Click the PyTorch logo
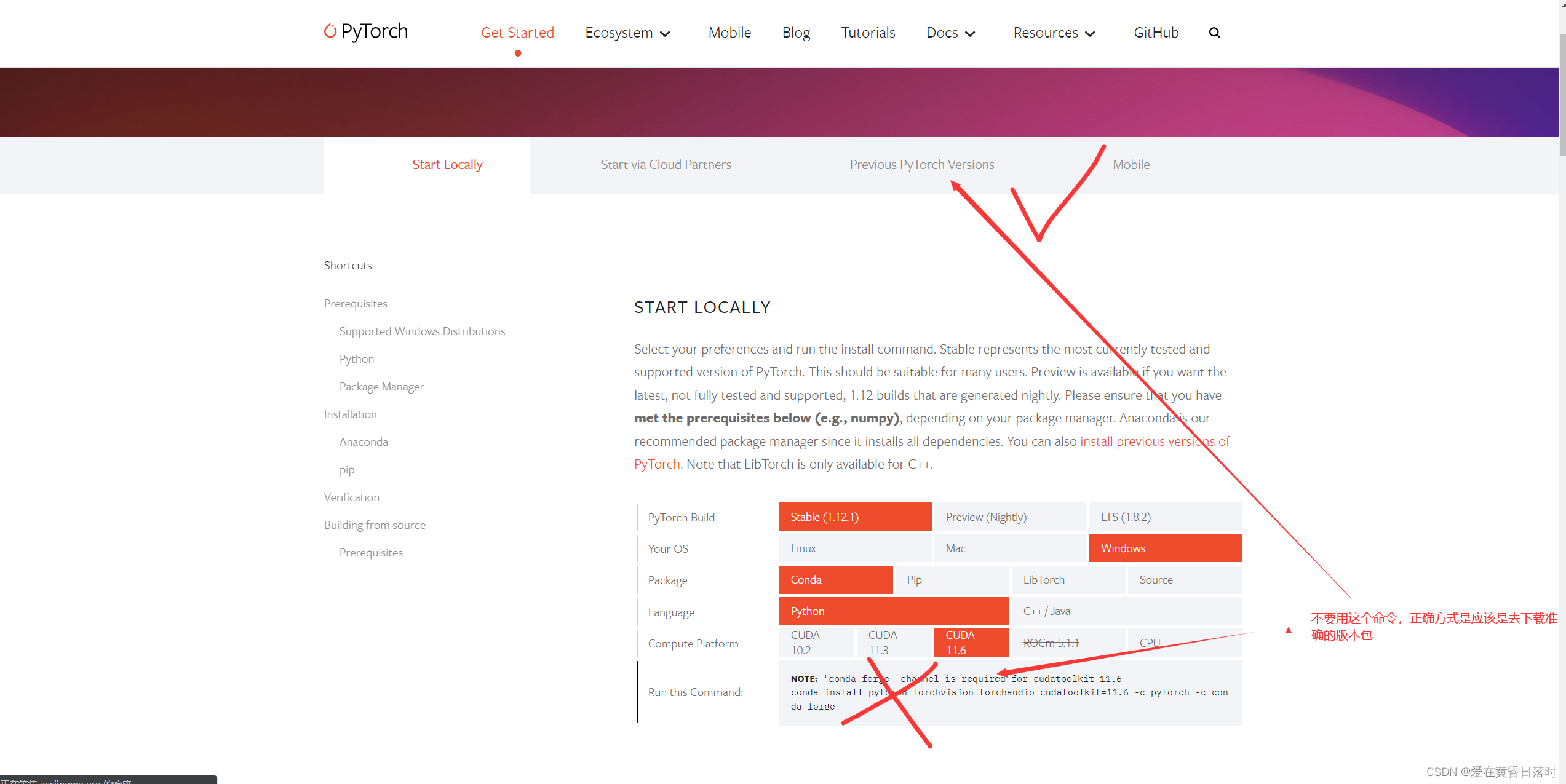This screenshot has height=784, width=1566. tap(366, 31)
